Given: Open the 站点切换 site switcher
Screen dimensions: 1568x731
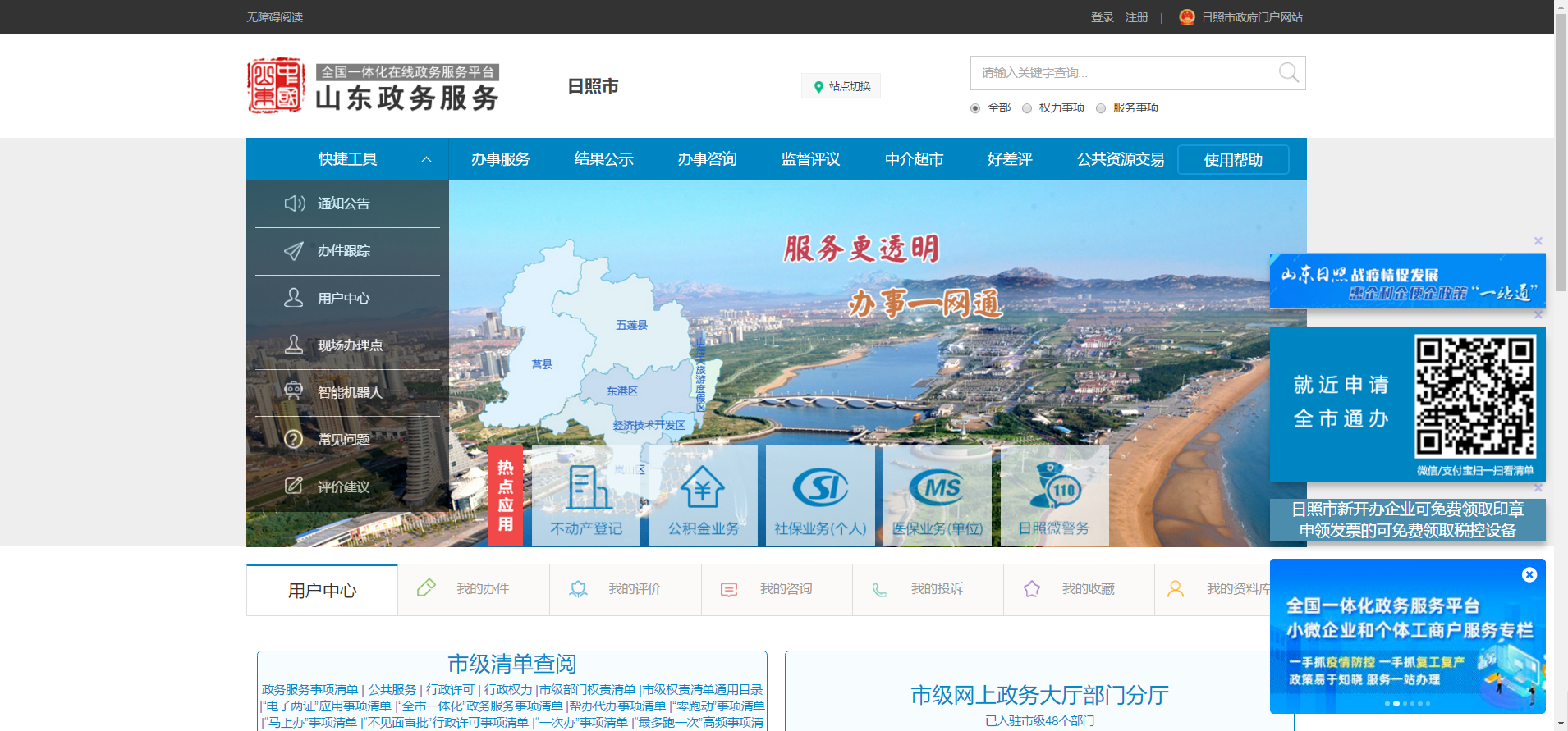Looking at the screenshot, I should pyautogui.click(x=841, y=86).
